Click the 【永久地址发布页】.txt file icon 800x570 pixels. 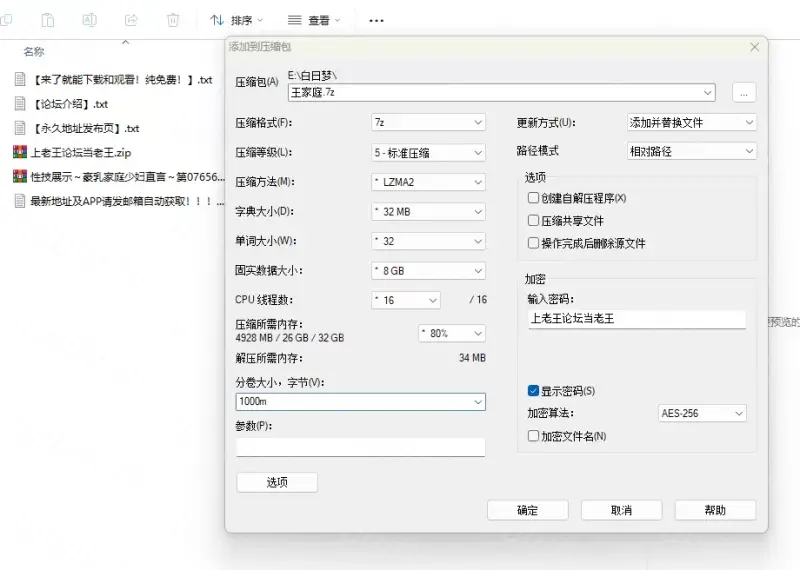19,128
